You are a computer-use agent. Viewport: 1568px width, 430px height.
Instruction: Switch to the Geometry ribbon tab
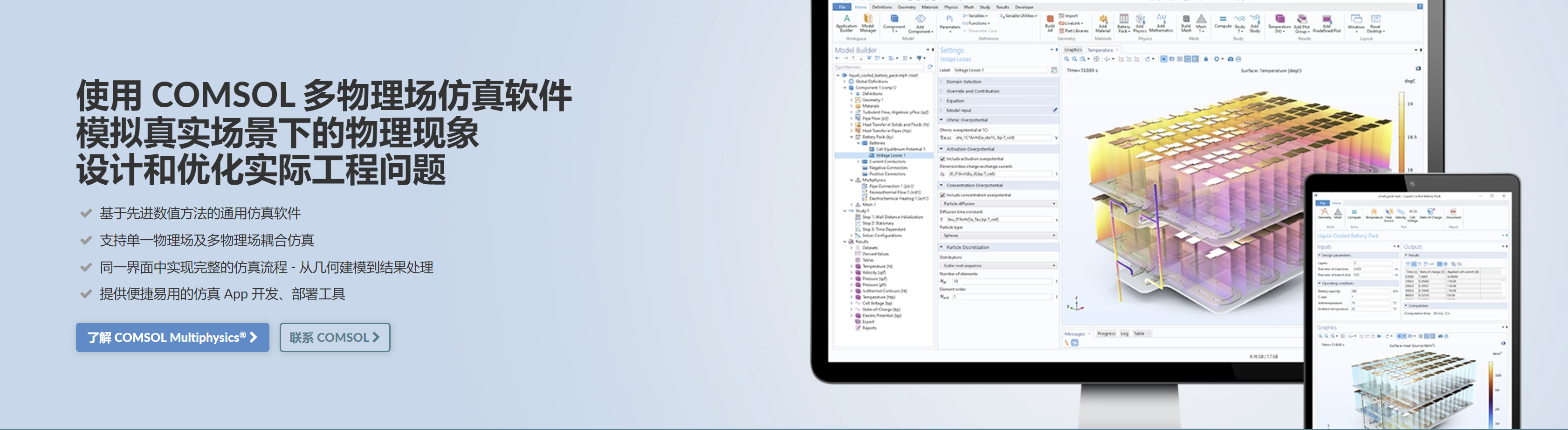(906, 7)
